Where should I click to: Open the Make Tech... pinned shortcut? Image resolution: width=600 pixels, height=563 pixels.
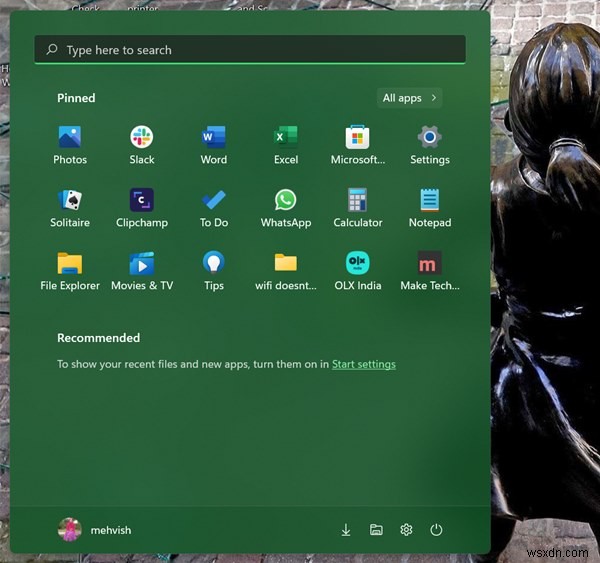tap(429, 271)
